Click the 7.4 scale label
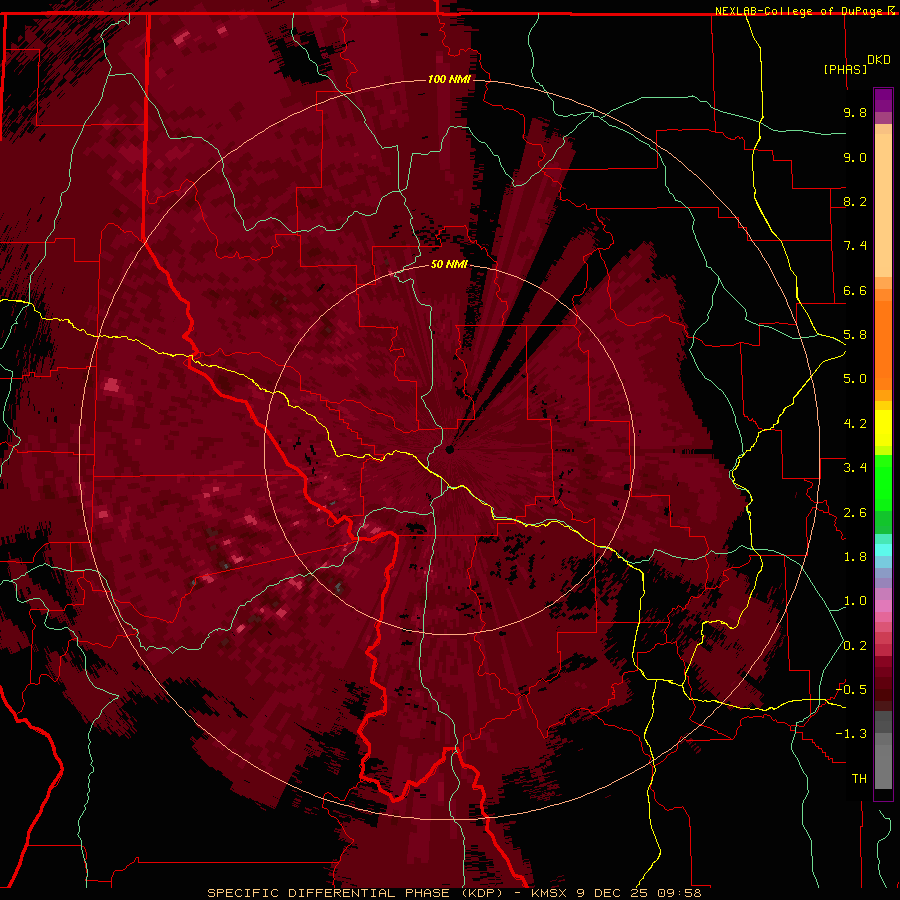The height and width of the screenshot is (900, 900). click(x=855, y=246)
